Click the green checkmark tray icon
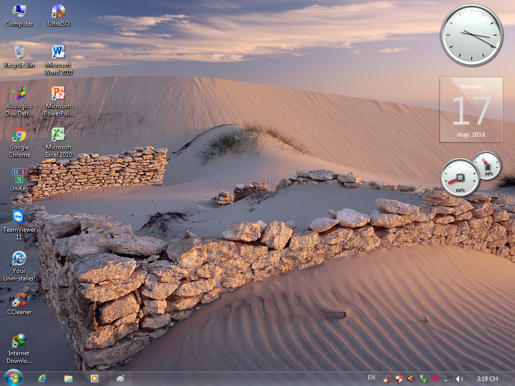Viewport: 515px width, 386px height. (x=423, y=379)
